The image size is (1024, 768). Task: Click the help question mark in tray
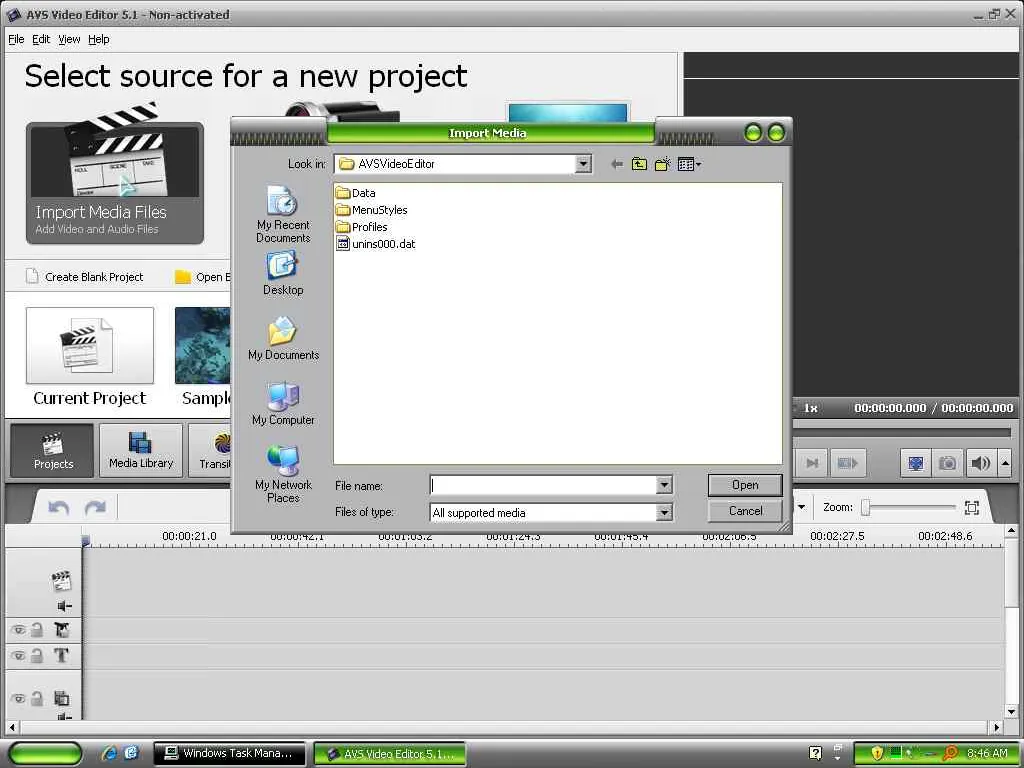coord(815,753)
